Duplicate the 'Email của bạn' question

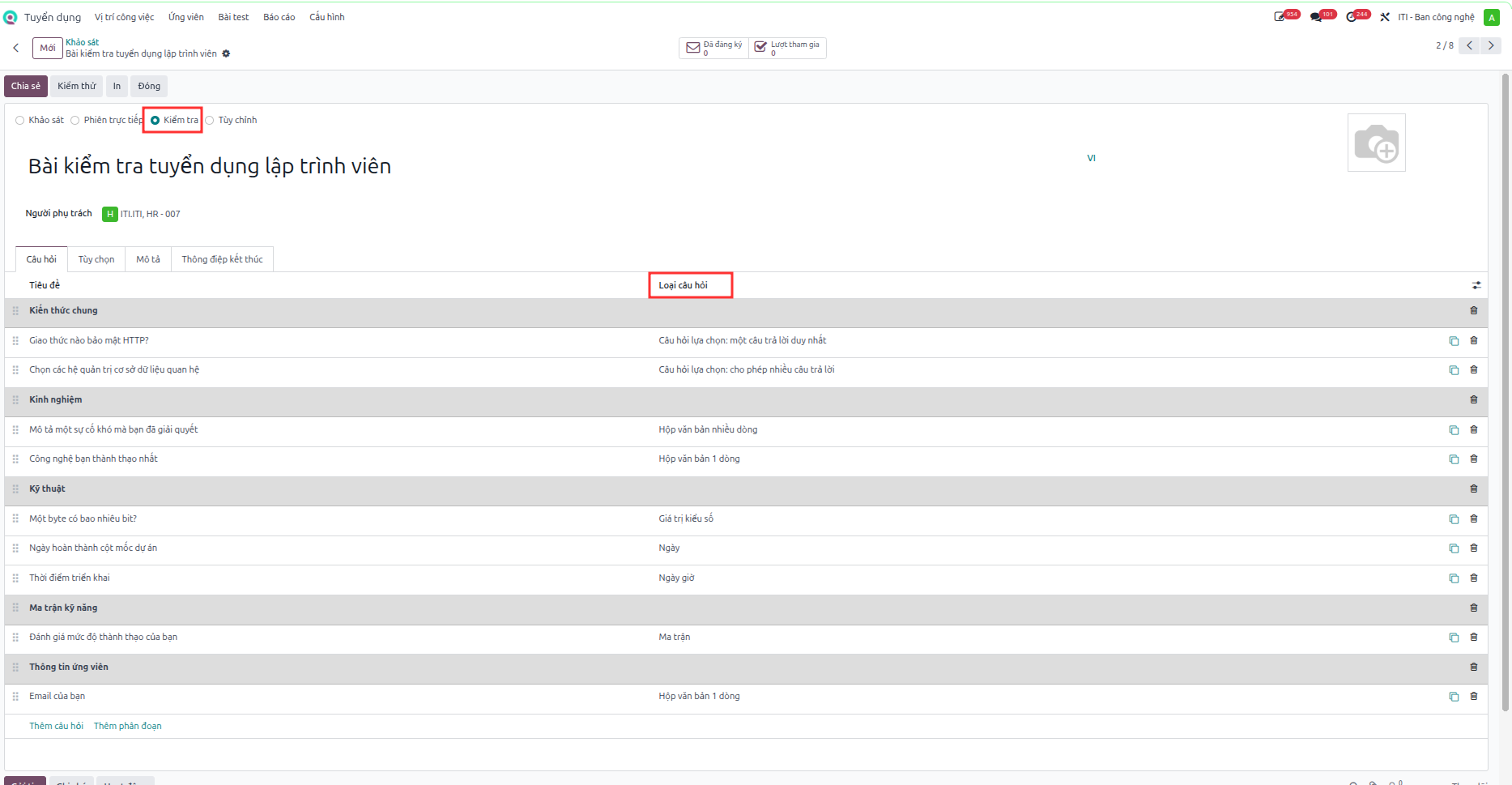pos(1454,697)
